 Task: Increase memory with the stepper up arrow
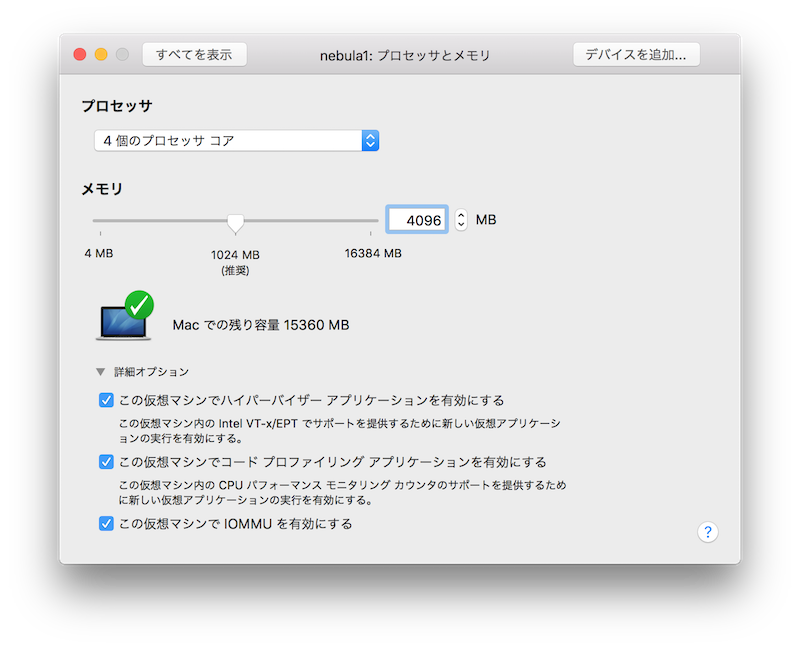(461, 214)
